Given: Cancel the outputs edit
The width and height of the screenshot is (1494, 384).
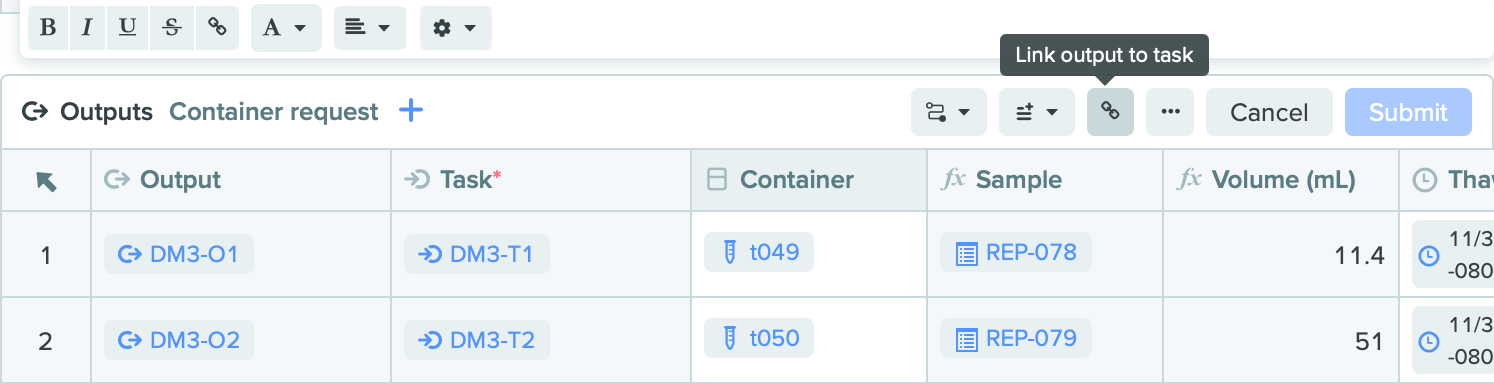Looking at the screenshot, I should pos(1269,112).
